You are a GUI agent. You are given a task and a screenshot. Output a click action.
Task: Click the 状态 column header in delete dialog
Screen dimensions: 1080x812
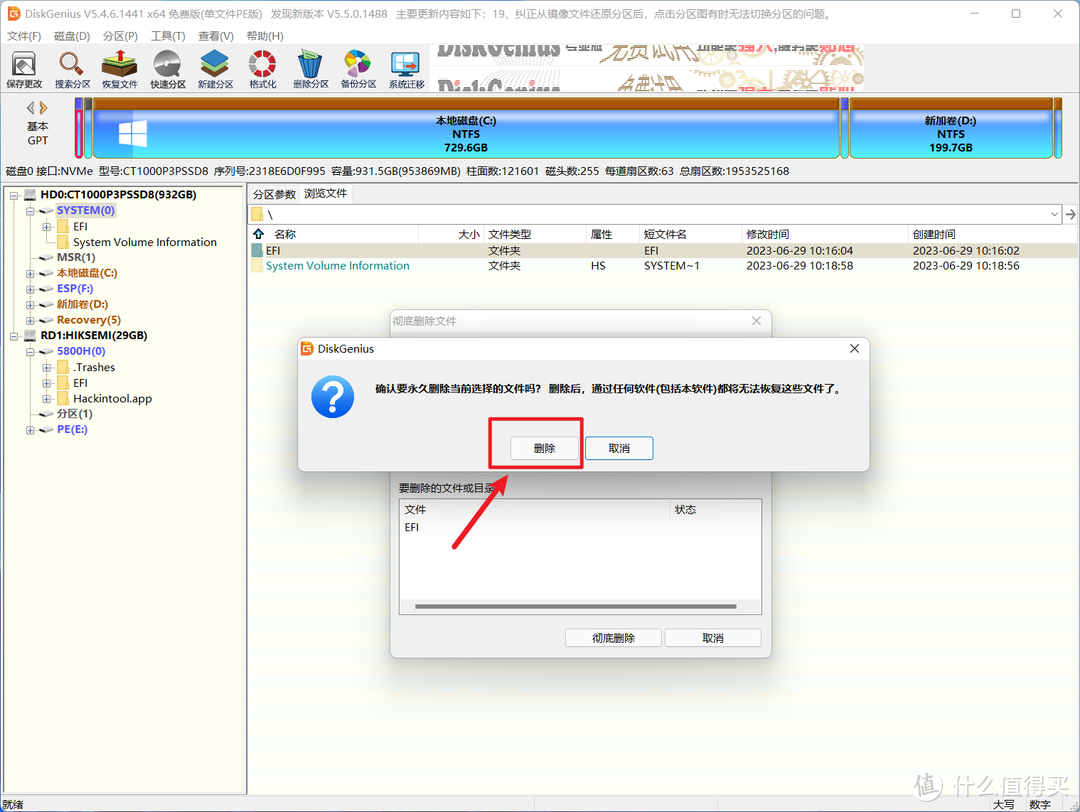coord(716,510)
